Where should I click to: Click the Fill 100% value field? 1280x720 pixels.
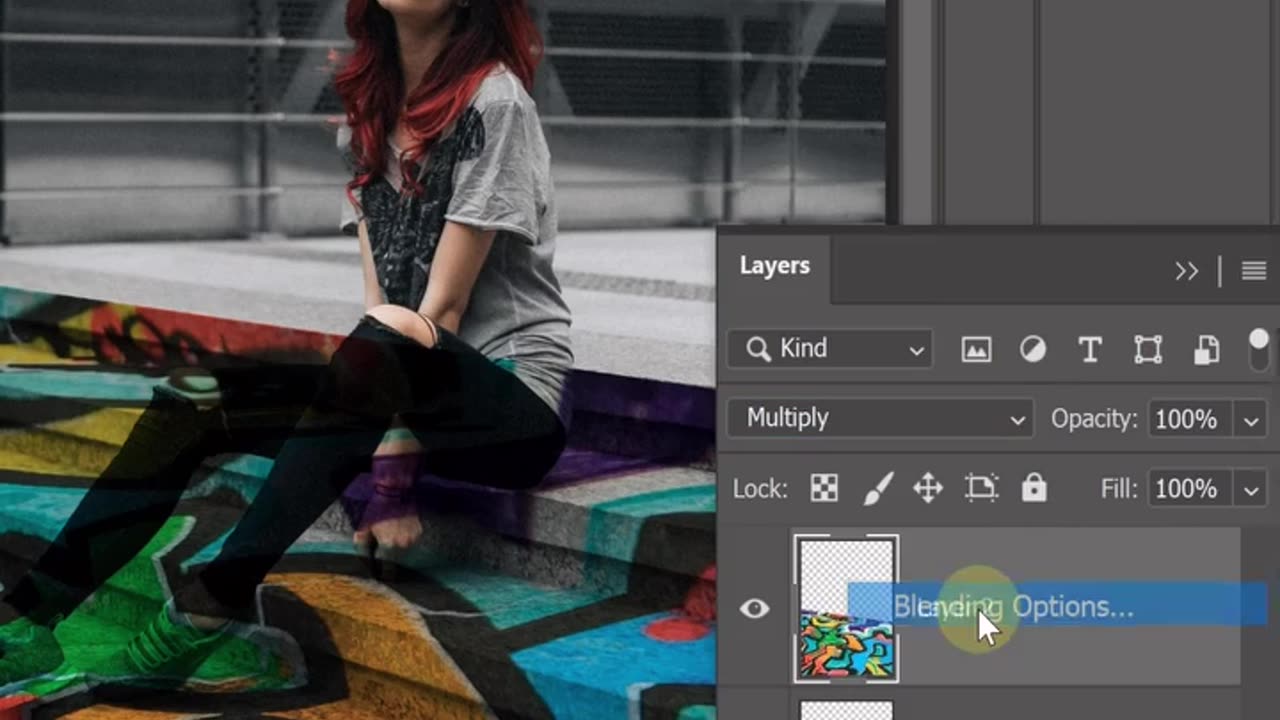point(1192,490)
